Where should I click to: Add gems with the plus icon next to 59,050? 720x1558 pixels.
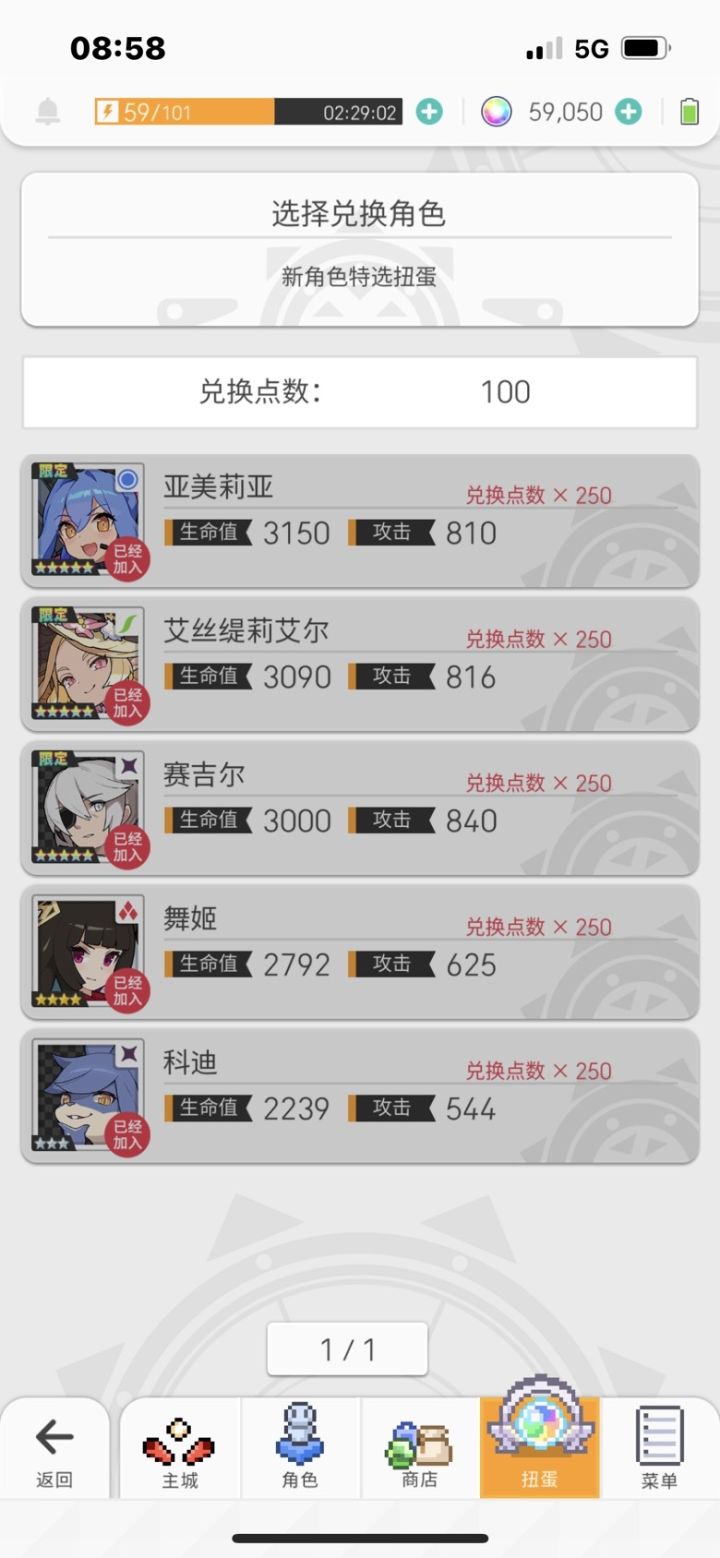click(628, 112)
